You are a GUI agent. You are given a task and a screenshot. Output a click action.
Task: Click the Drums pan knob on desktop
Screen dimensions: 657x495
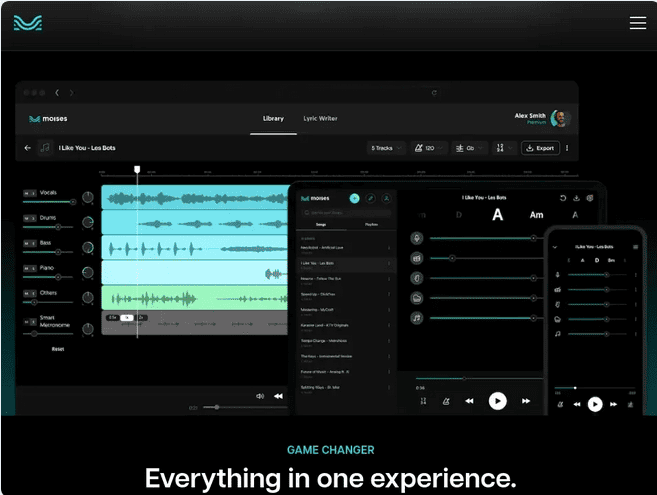(x=88, y=222)
